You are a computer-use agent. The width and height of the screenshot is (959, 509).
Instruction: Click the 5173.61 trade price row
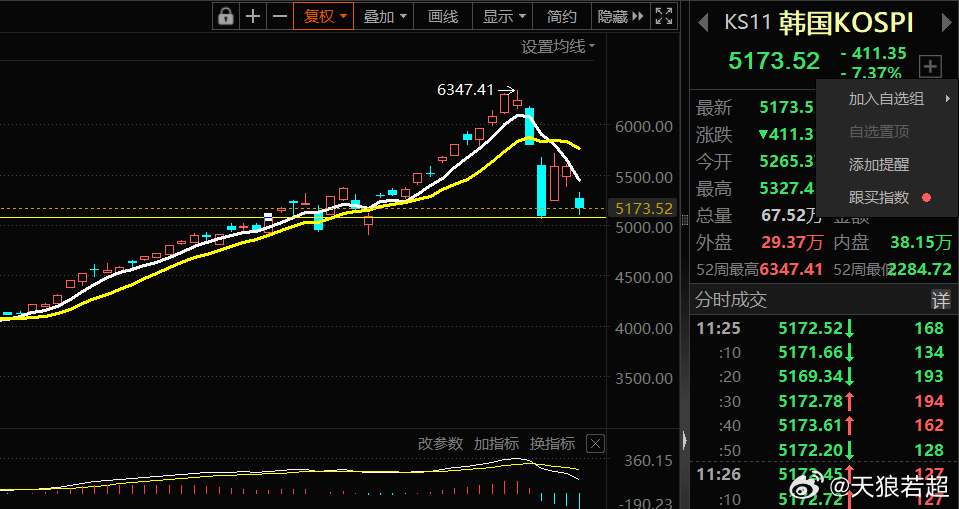pos(810,425)
